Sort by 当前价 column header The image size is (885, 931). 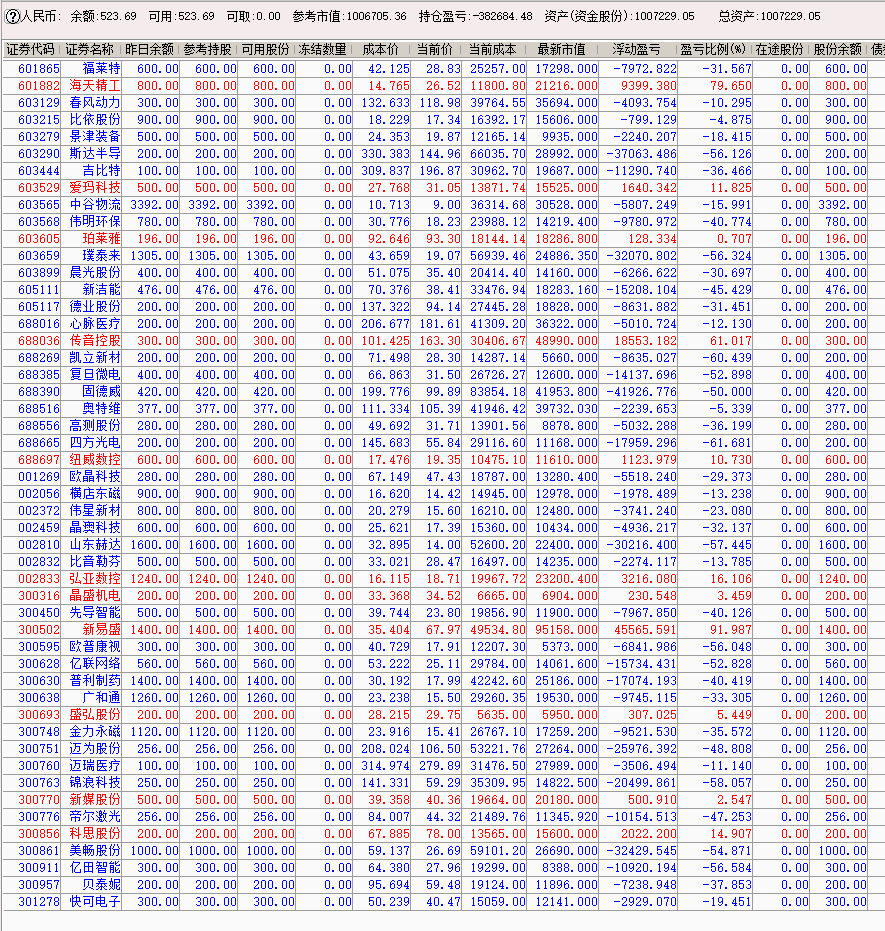pyautogui.click(x=435, y=49)
